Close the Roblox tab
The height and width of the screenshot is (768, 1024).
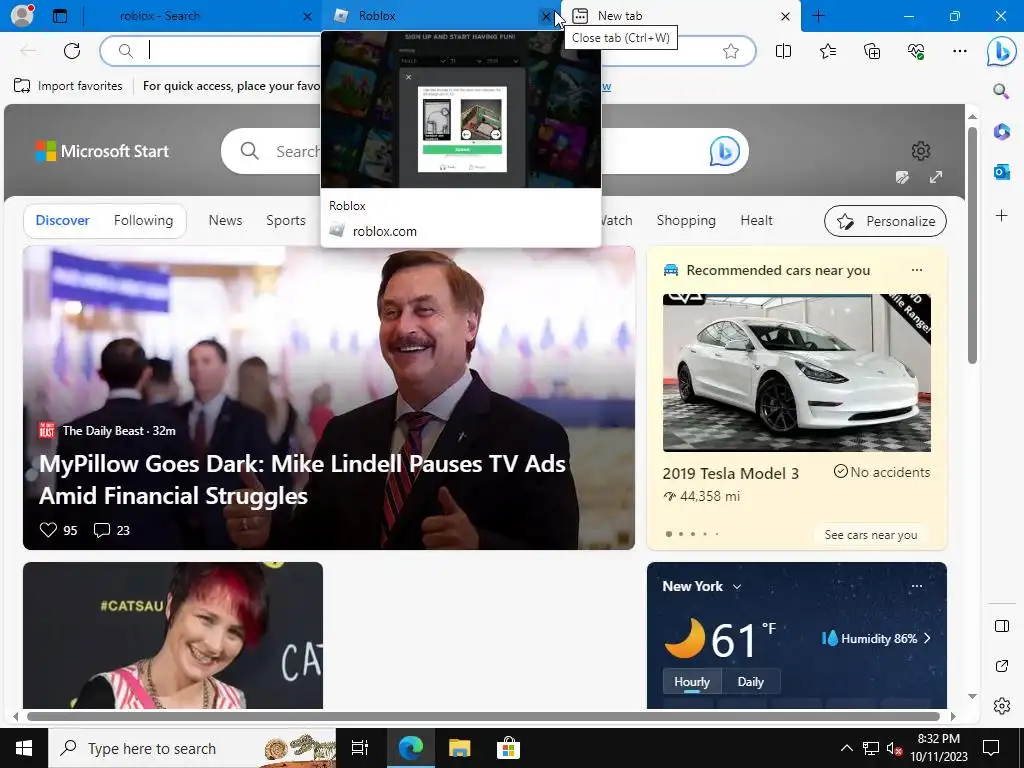546,16
